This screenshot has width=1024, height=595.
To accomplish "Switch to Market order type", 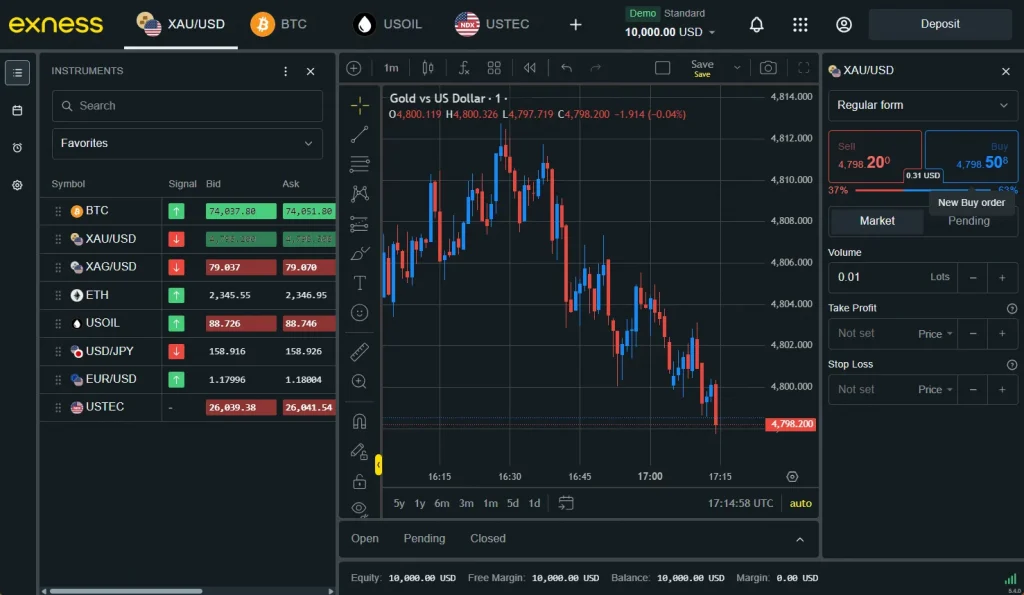I will 876,221.
